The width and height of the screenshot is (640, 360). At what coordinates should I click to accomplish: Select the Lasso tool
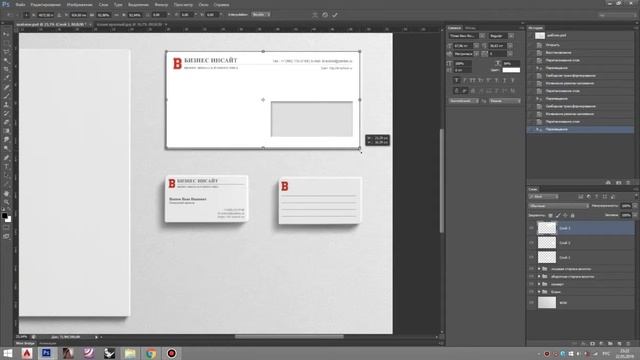6,52
